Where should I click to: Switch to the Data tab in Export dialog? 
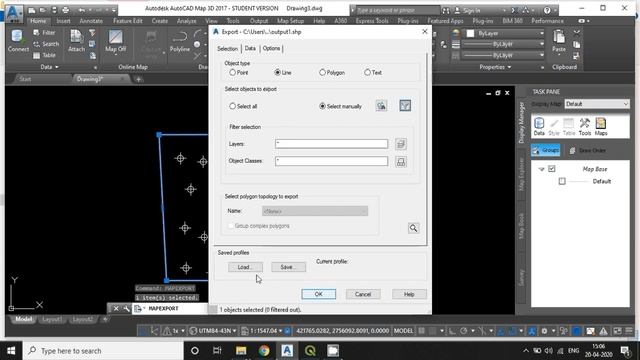pyautogui.click(x=250, y=48)
